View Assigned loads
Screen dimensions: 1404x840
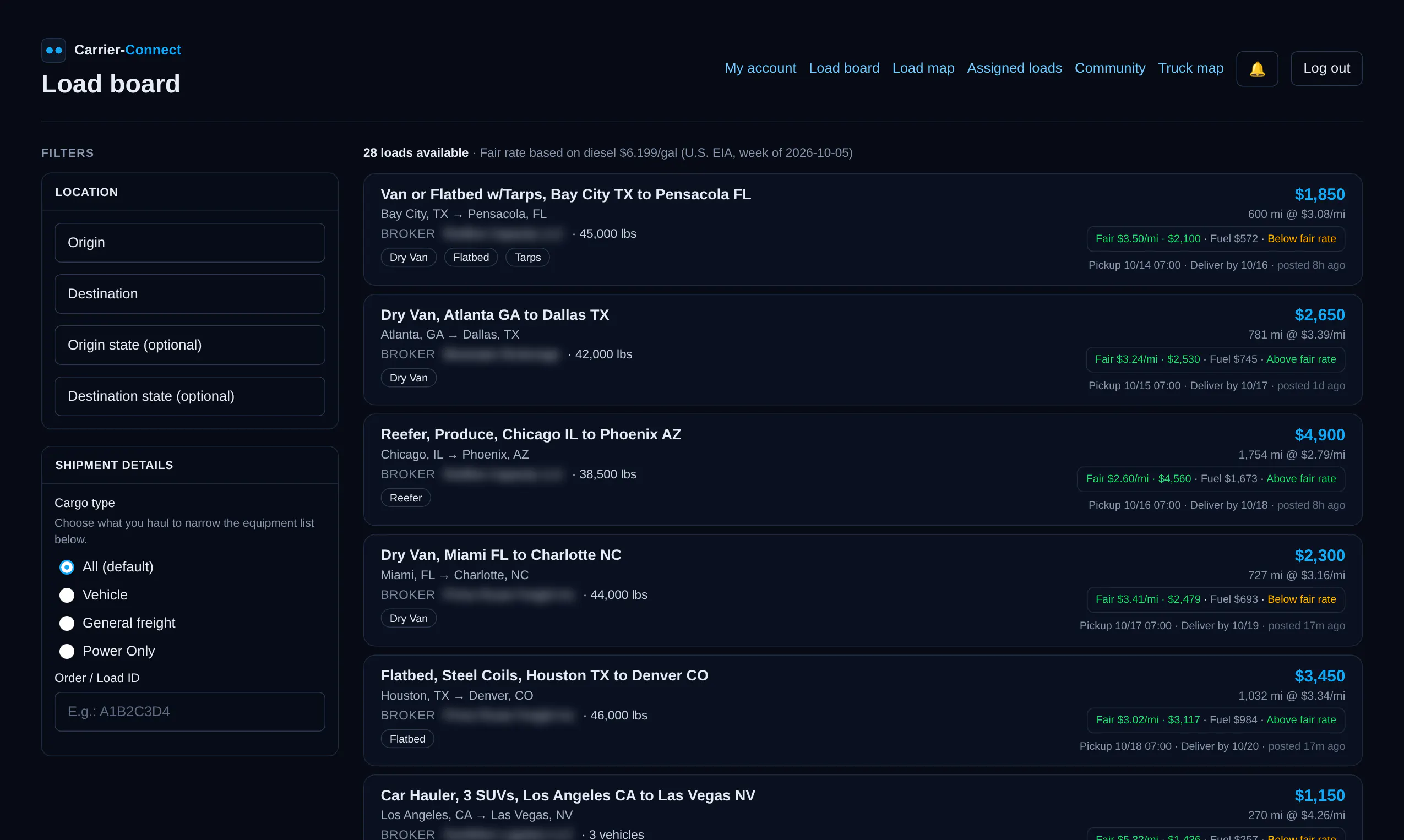[x=1015, y=68]
